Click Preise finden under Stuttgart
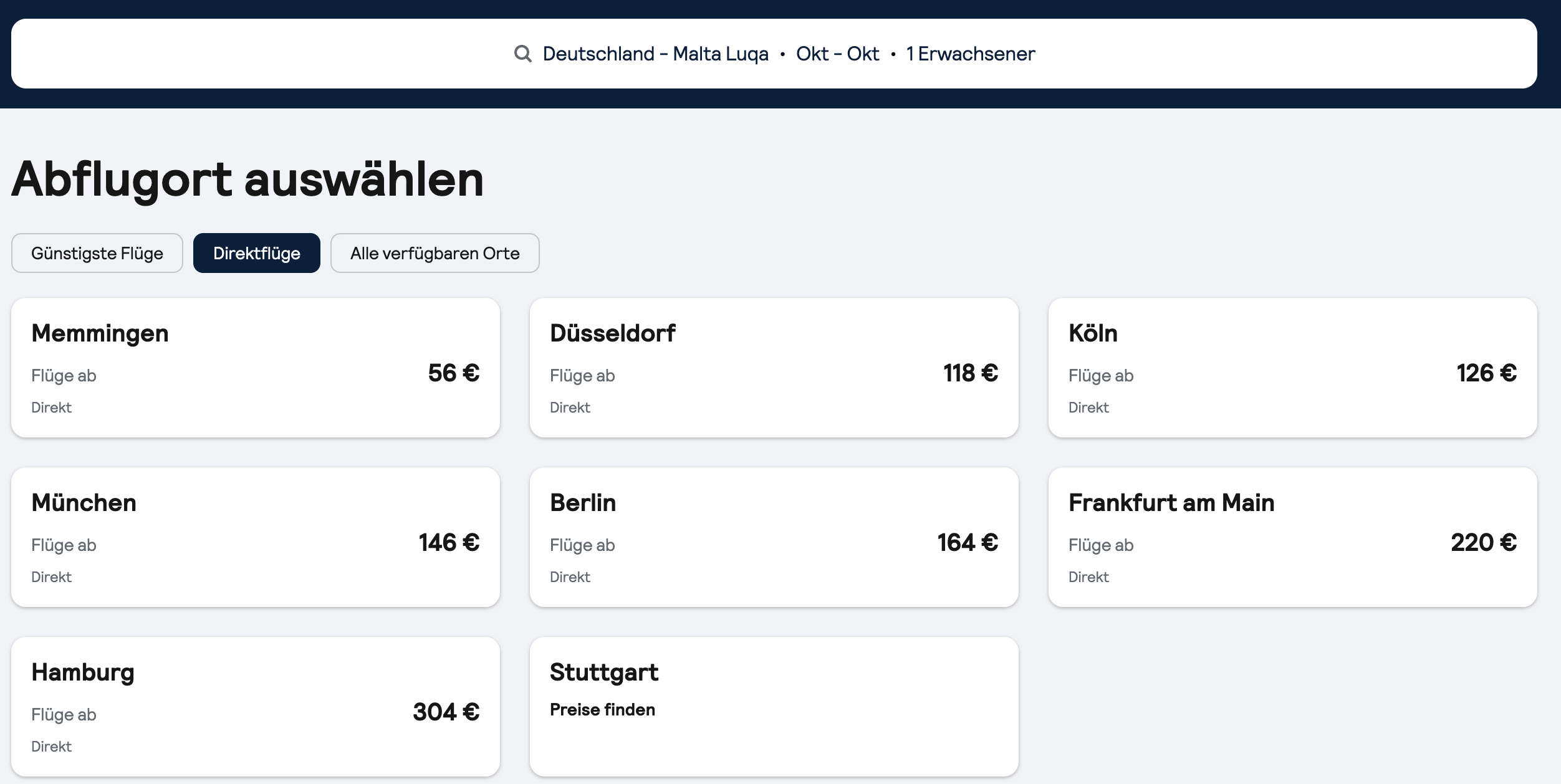This screenshot has width=1561, height=784. click(x=602, y=710)
